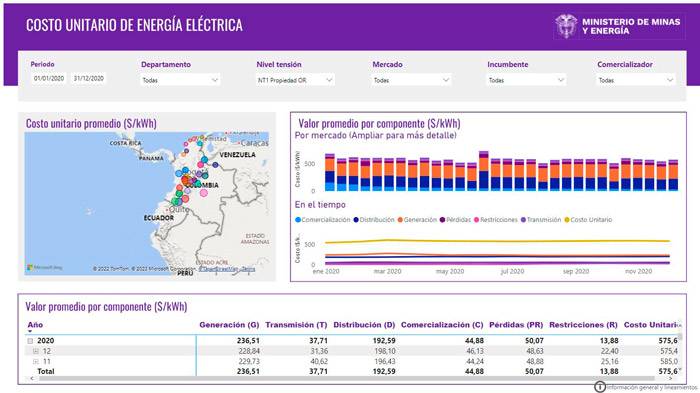Screen dimensions: 700x393
Task: Open the Nivel tensión dropdown
Action: [295, 80]
